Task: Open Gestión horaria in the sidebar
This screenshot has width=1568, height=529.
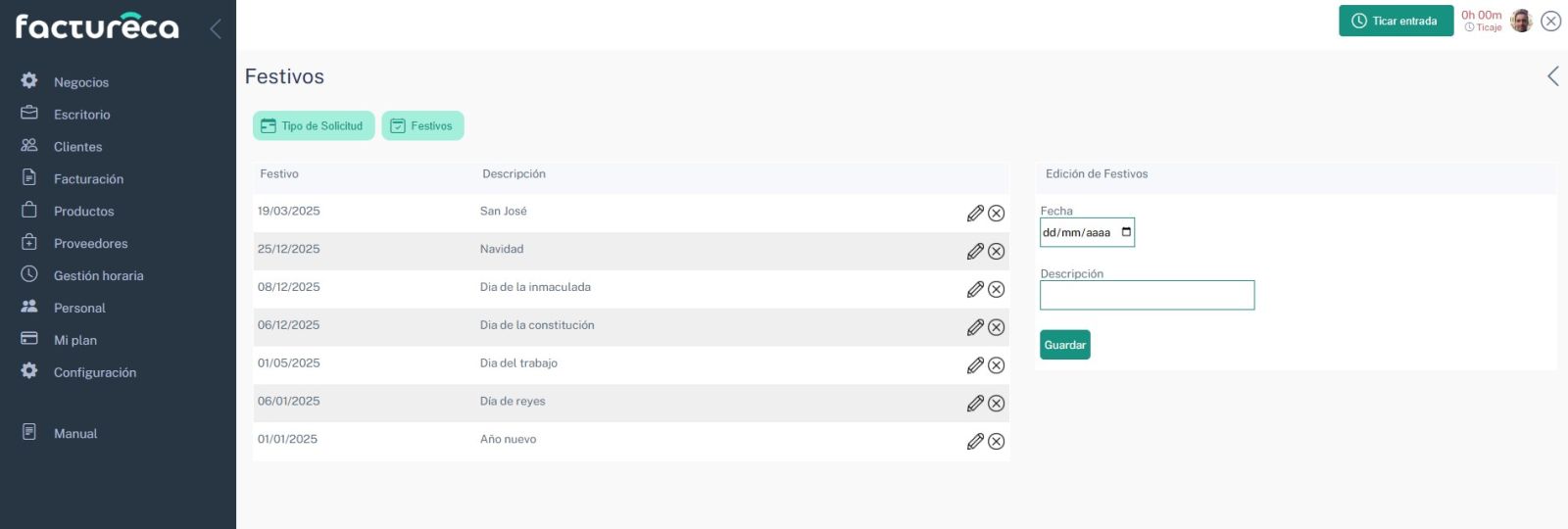Action: [98, 276]
